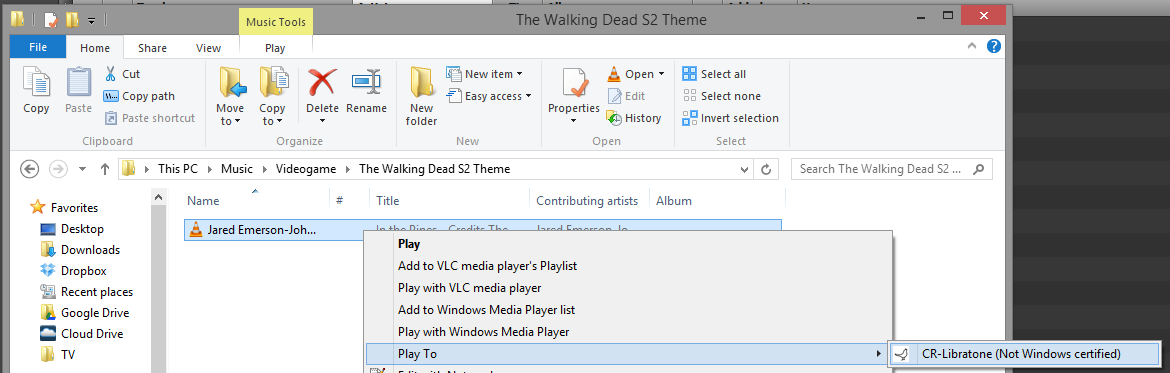Open the Play tab under Music Tools
This screenshot has height=373, width=1170.
[275, 48]
